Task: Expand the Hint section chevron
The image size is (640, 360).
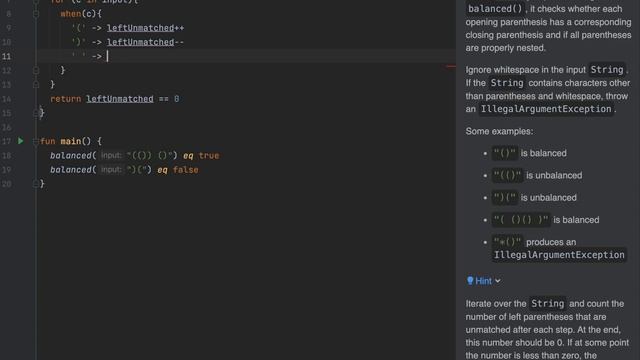Action: pos(498,281)
